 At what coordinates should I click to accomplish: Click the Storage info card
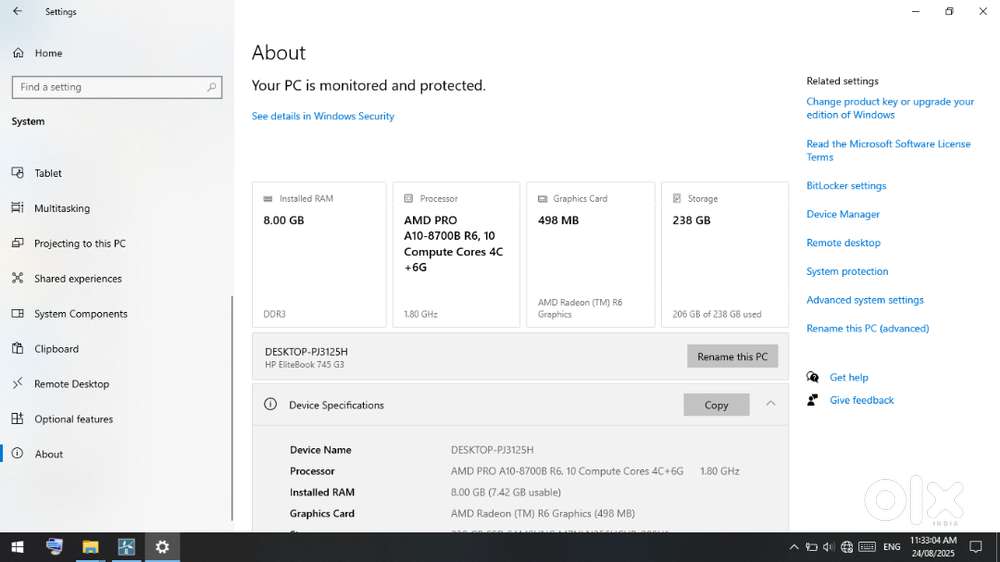[x=724, y=255]
